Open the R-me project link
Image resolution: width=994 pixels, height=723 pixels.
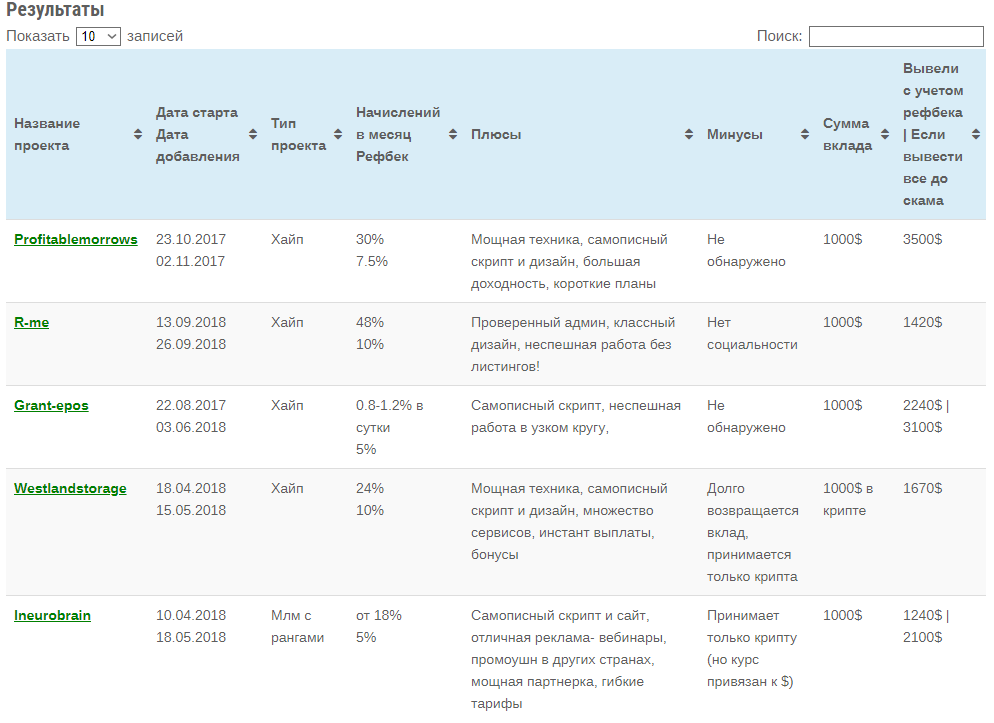click(x=32, y=323)
